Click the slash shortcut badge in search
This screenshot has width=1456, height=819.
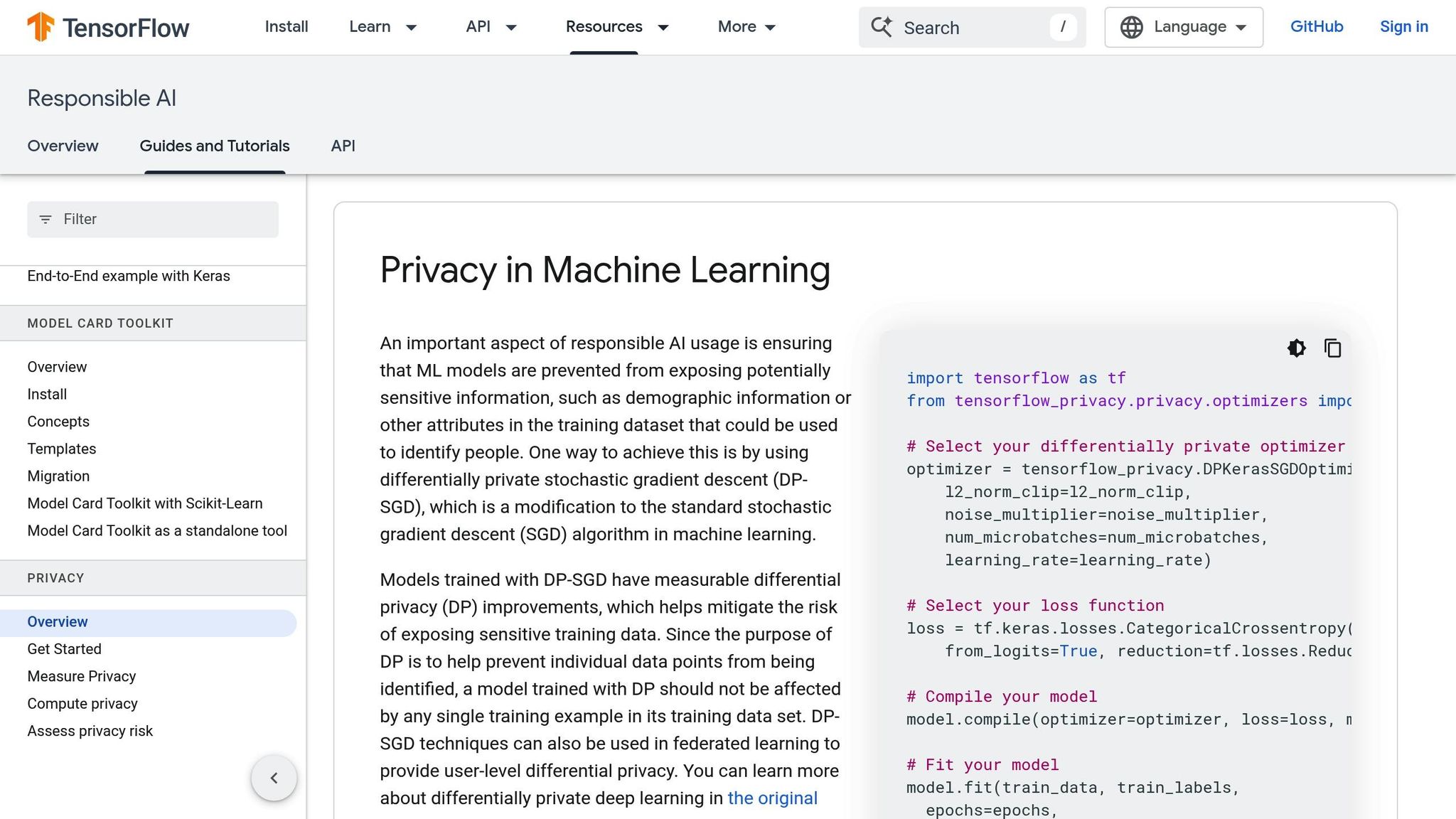point(1062,27)
